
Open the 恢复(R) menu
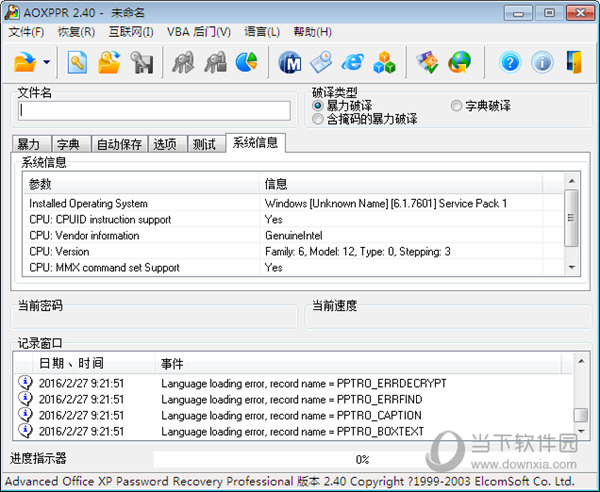point(76,32)
